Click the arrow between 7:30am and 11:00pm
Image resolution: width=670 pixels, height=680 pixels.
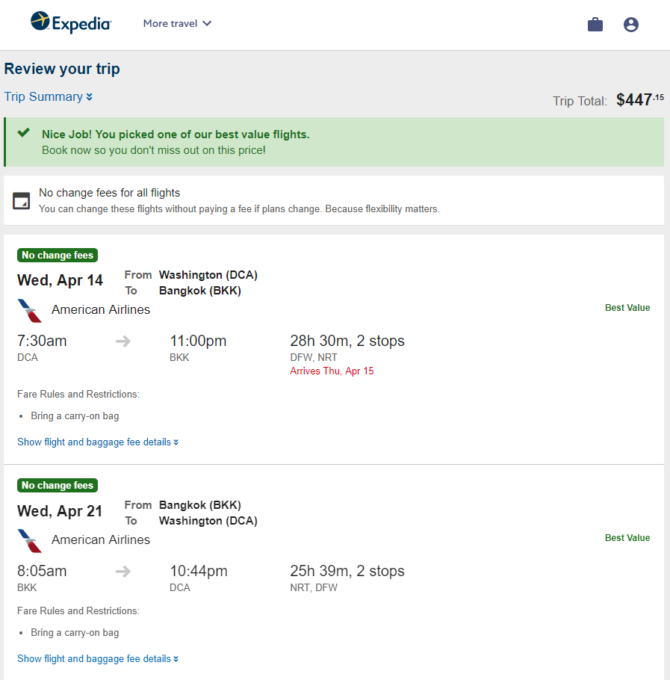point(123,341)
